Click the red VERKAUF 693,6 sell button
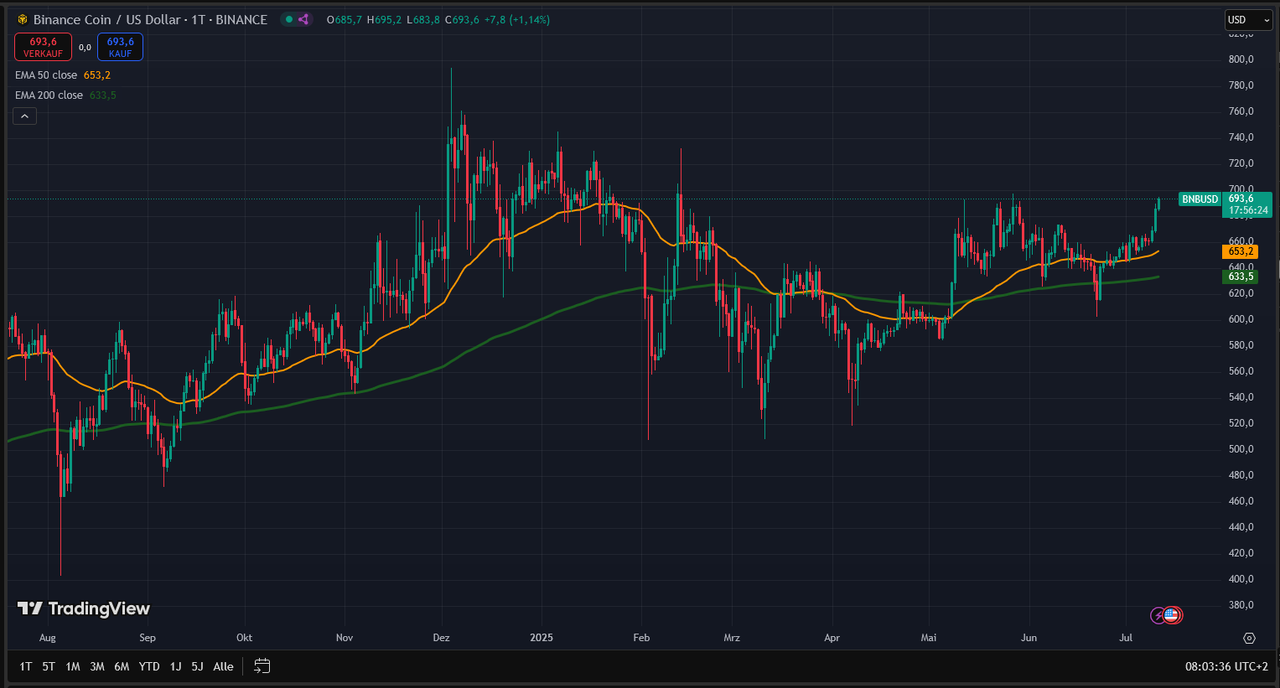1280x688 pixels. pos(42,46)
